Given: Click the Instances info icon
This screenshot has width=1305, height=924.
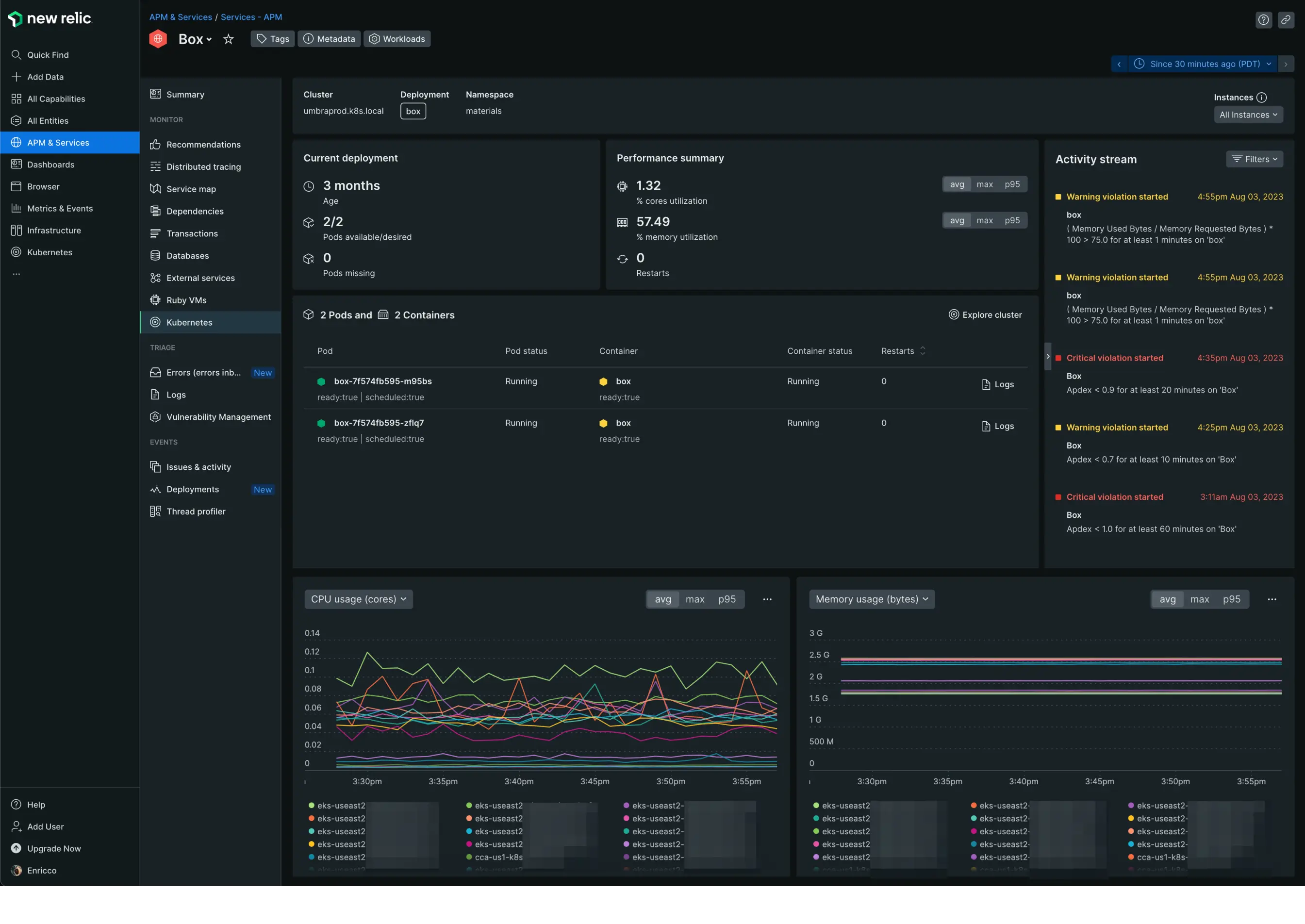Looking at the screenshot, I should tap(1261, 97).
